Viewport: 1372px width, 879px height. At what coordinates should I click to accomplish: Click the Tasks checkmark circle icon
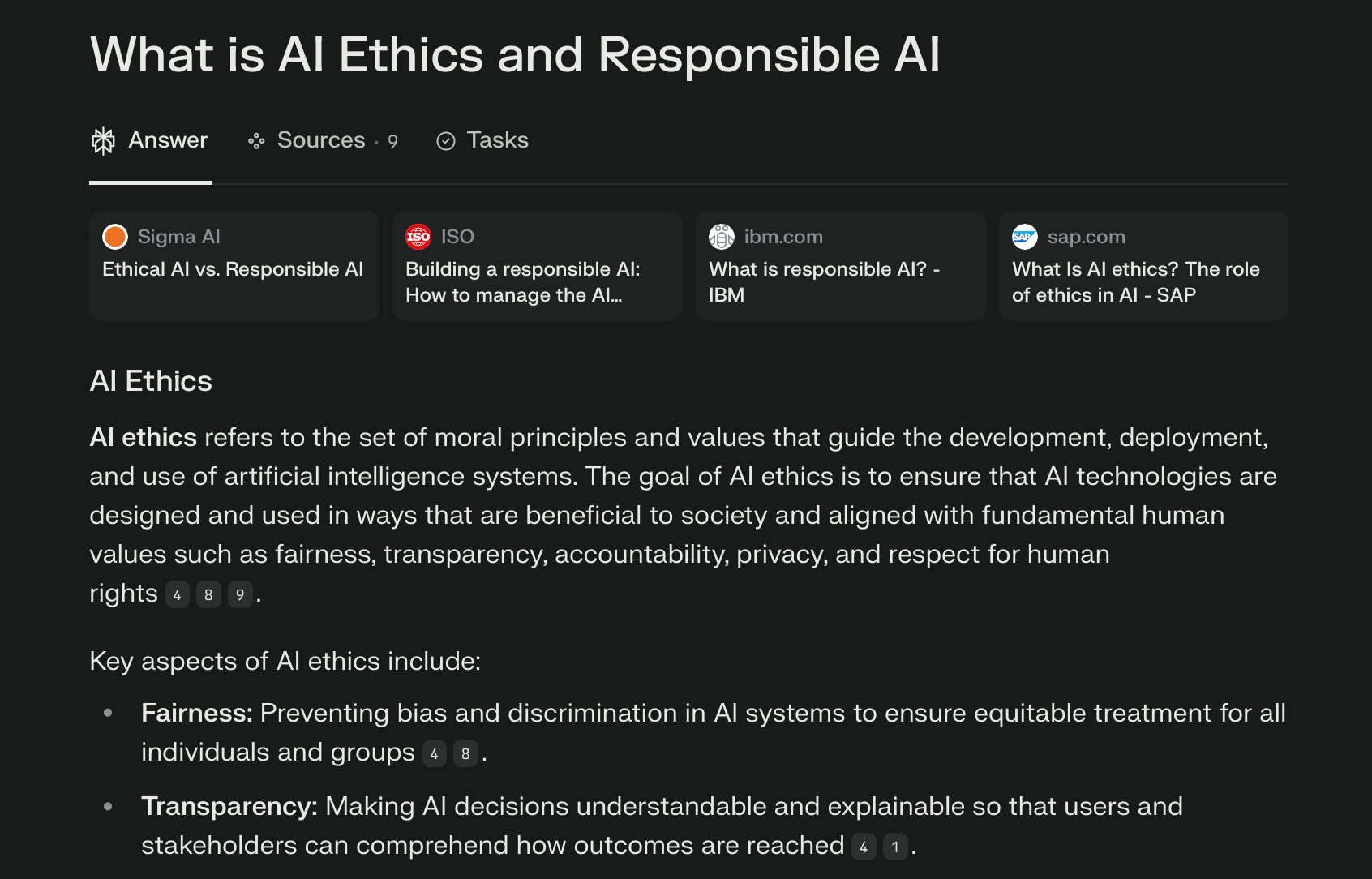tap(446, 141)
